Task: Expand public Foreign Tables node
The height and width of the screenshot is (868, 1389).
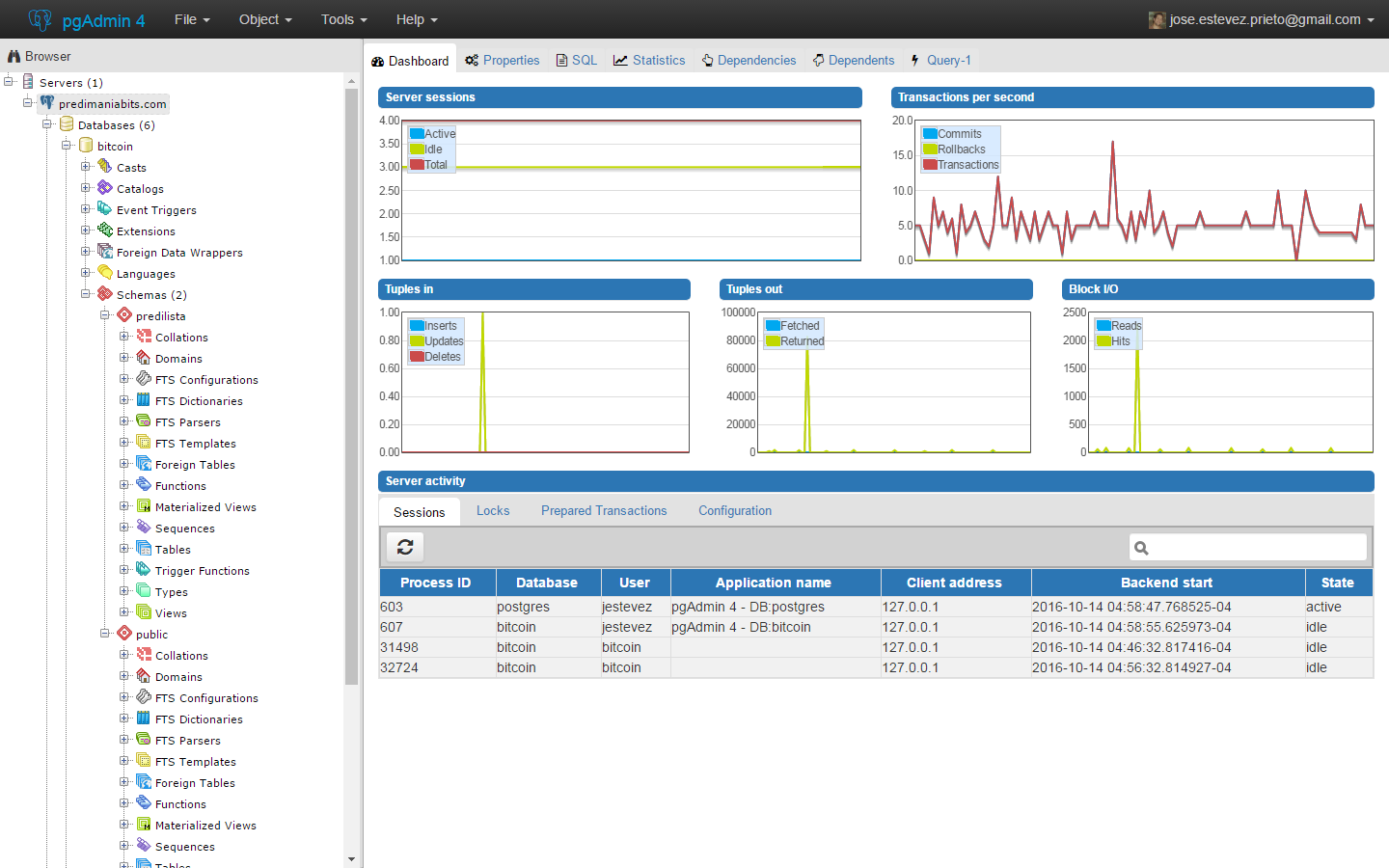Action: pos(124,782)
